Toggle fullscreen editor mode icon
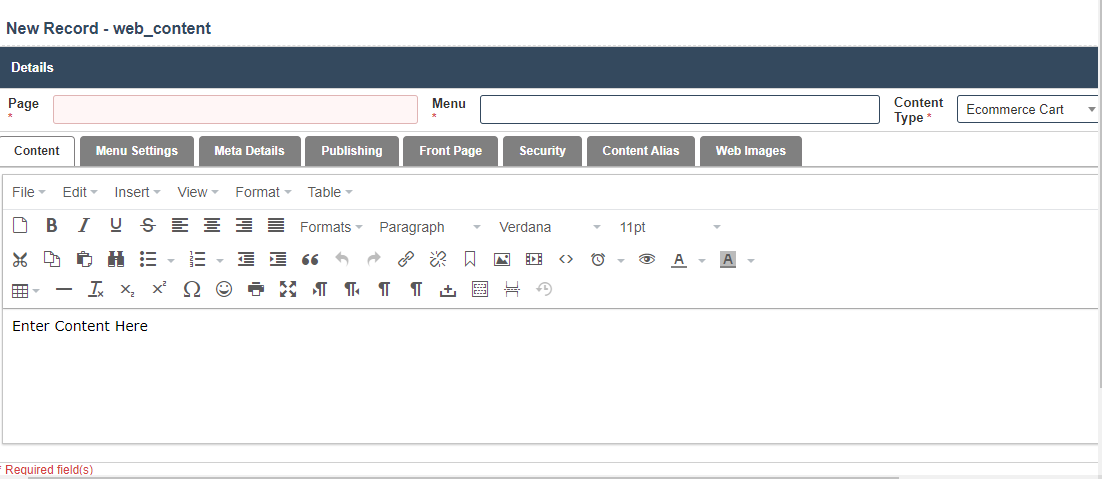 [288, 289]
